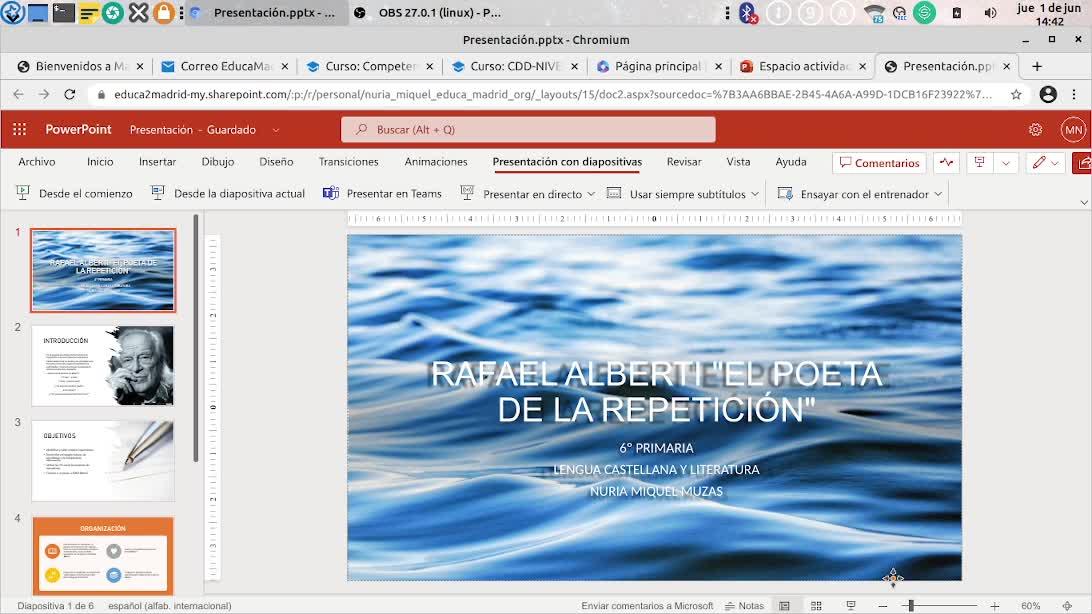Image resolution: width=1092 pixels, height=614 pixels.
Task: Open the Ayuda tab
Action: pyautogui.click(x=791, y=162)
